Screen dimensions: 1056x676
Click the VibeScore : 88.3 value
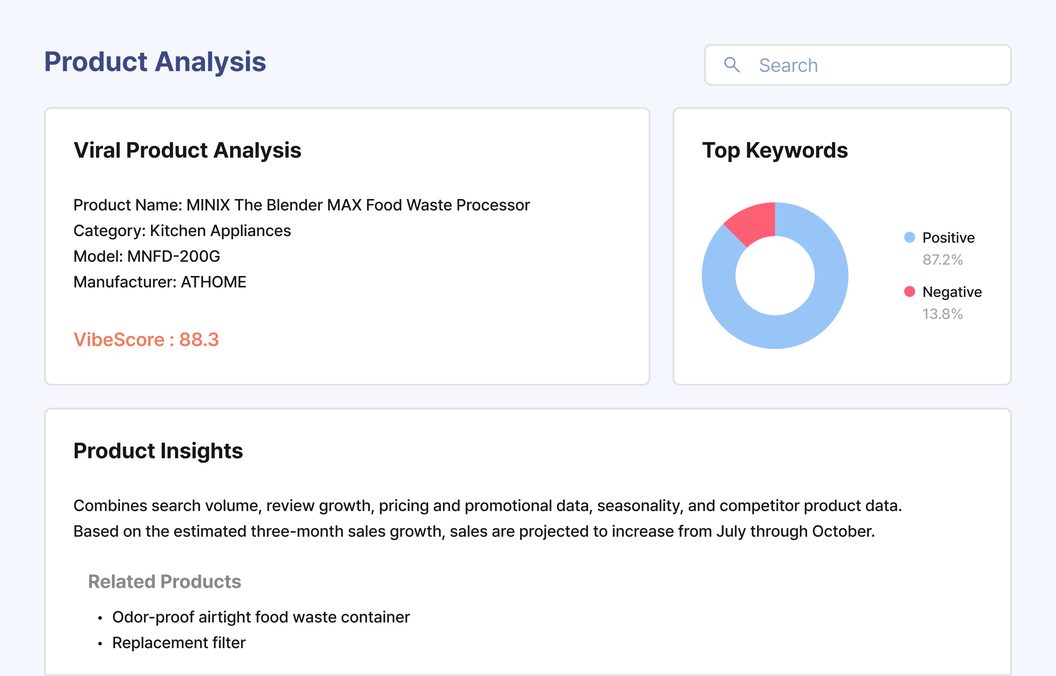point(146,339)
